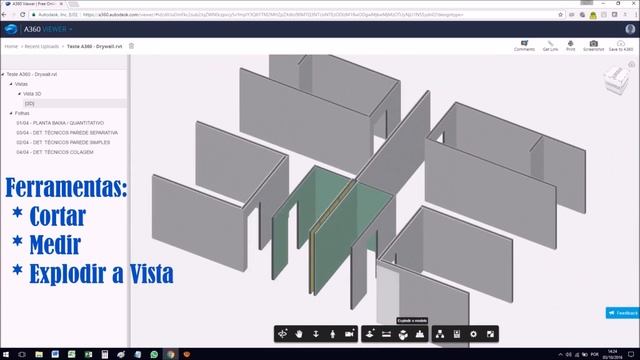Image resolution: width=640 pixels, height=360 pixels.
Task: Open the Camera interactions tool
Action: click(x=349, y=334)
